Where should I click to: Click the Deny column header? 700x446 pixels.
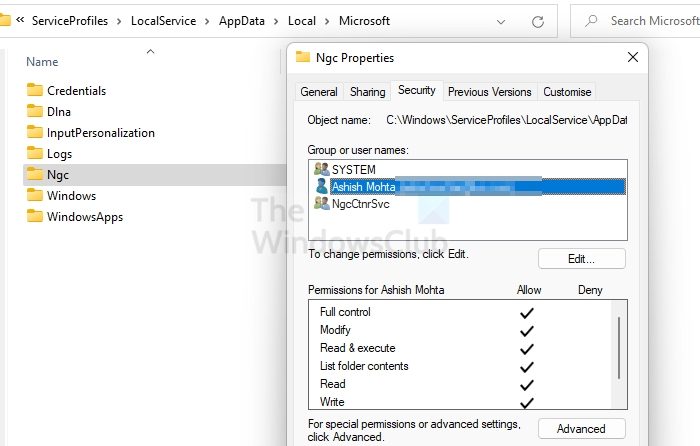[590, 290]
